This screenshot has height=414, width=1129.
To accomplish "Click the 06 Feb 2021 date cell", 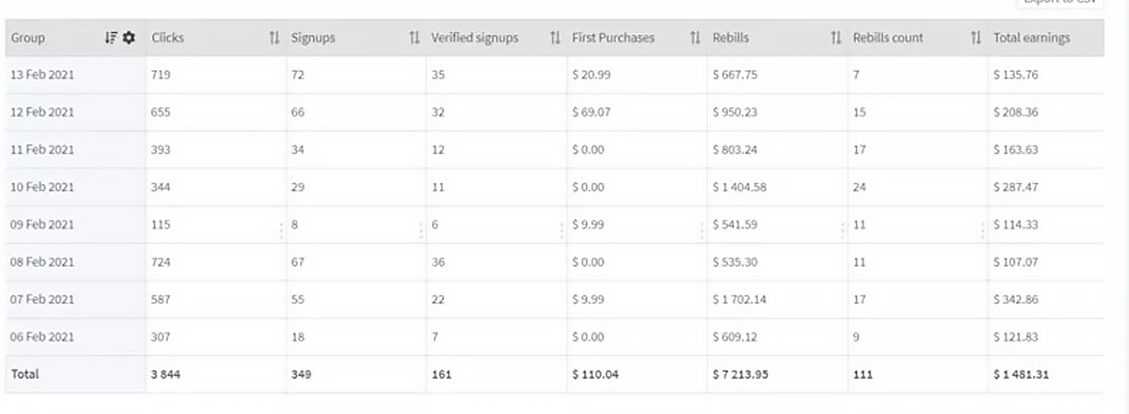I will click(43, 337).
